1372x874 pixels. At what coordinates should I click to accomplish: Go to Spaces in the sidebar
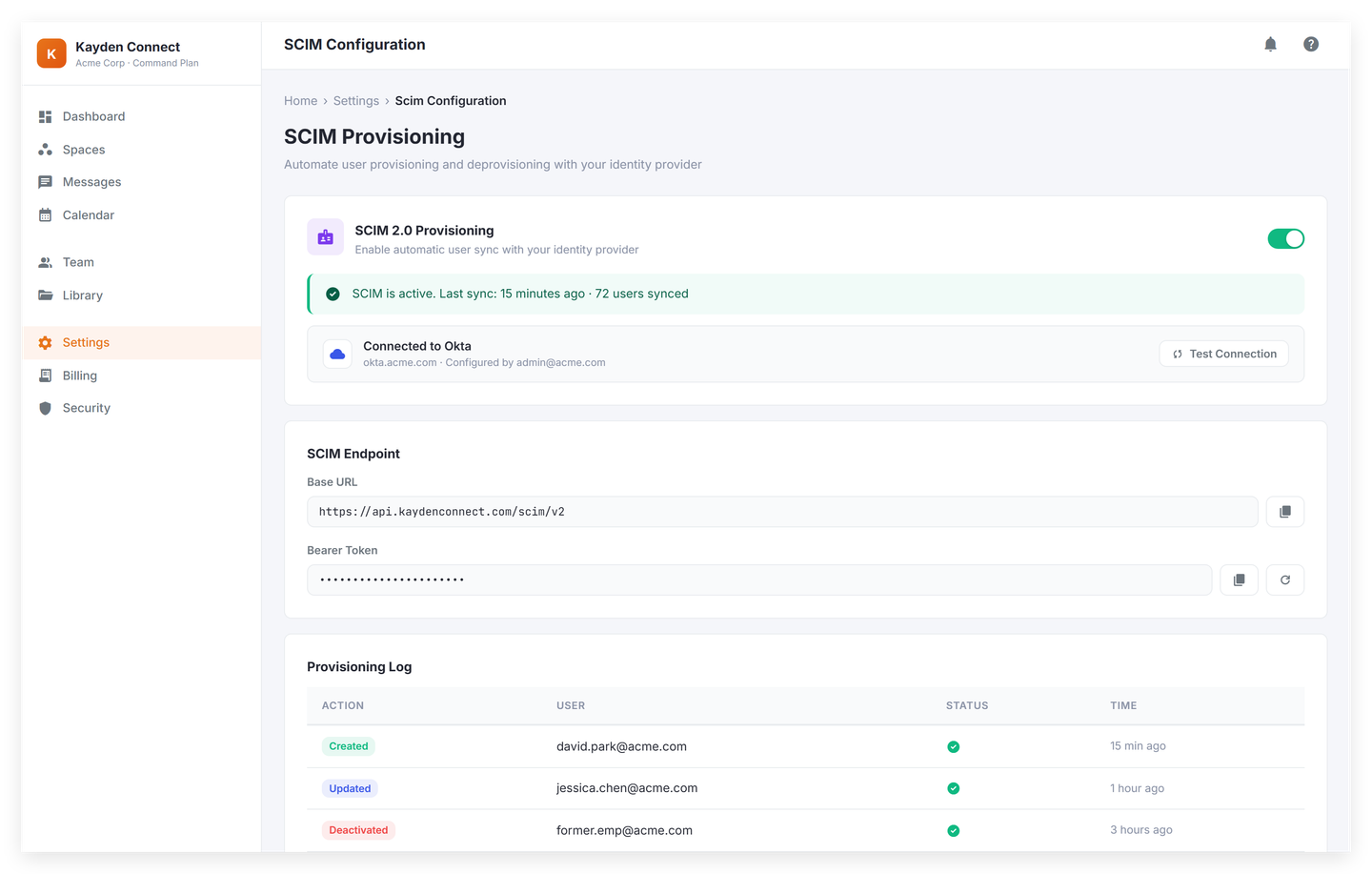(x=141, y=150)
